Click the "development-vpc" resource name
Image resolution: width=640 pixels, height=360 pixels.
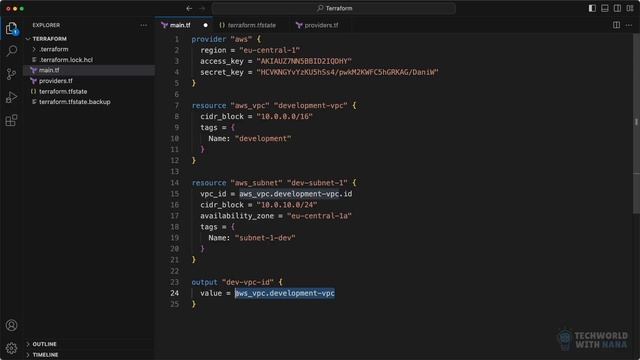pyautogui.click(x=311, y=105)
